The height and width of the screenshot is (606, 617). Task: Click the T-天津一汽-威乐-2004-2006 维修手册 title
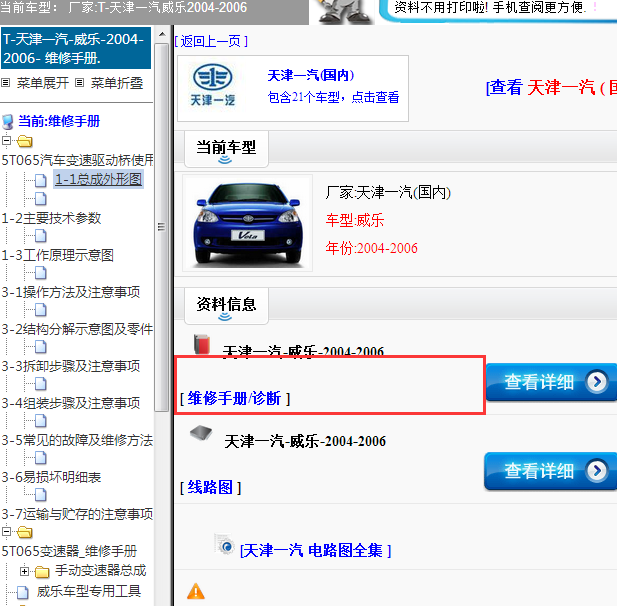(76, 48)
